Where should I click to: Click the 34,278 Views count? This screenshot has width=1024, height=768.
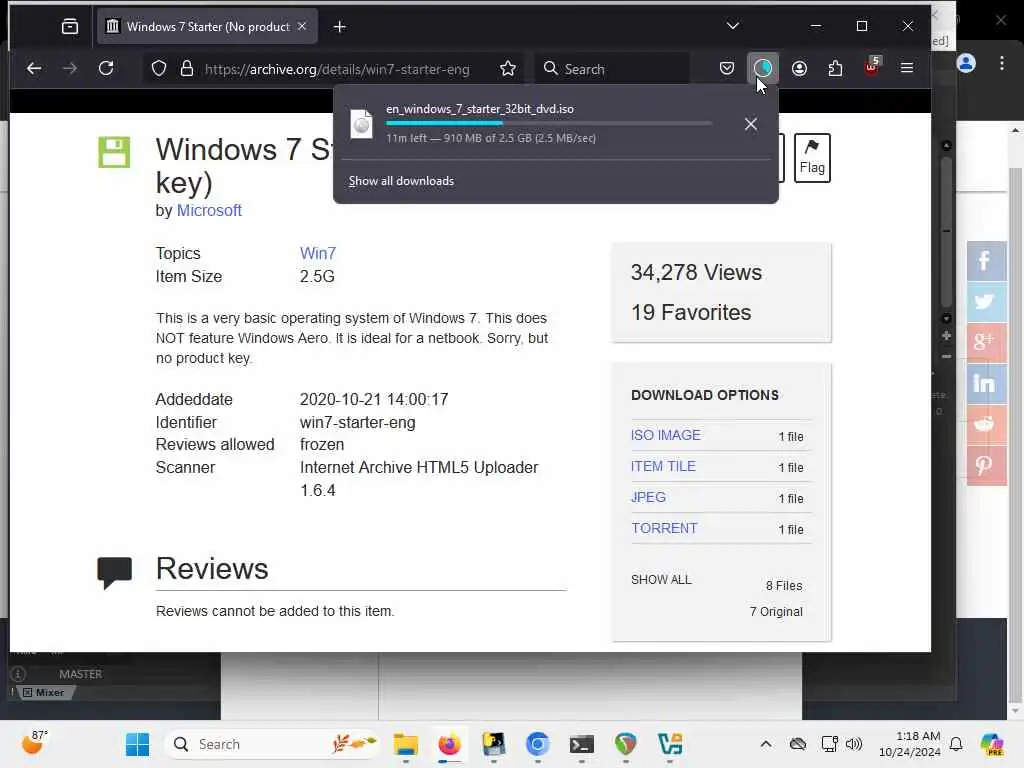(x=696, y=272)
